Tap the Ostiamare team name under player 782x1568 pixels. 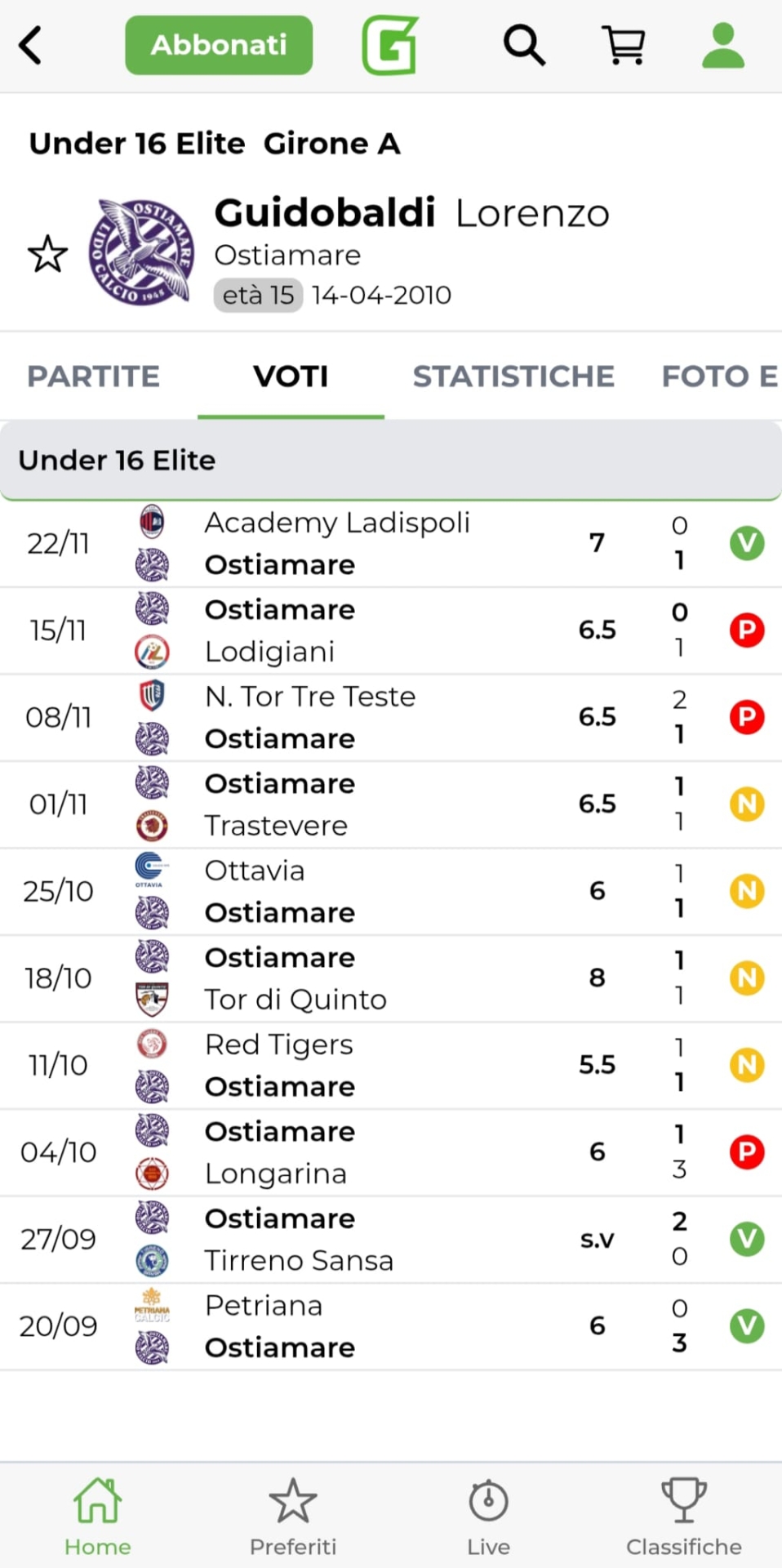[287, 256]
